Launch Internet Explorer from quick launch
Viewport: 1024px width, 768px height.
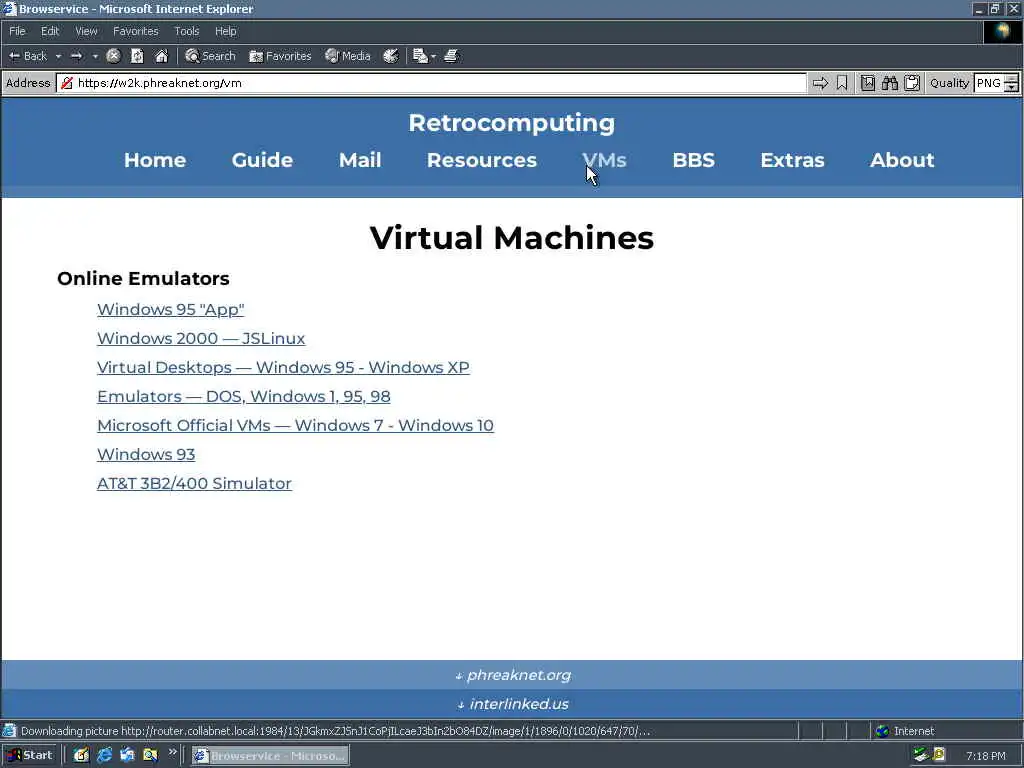(x=104, y=756)
